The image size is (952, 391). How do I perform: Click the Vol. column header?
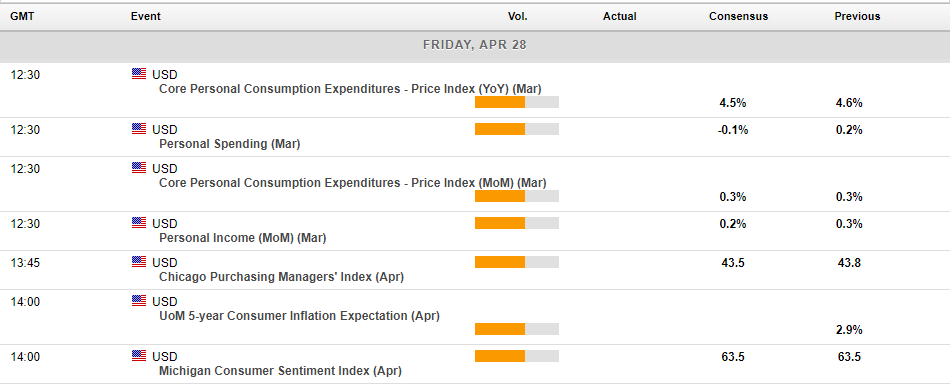(518, 16)
